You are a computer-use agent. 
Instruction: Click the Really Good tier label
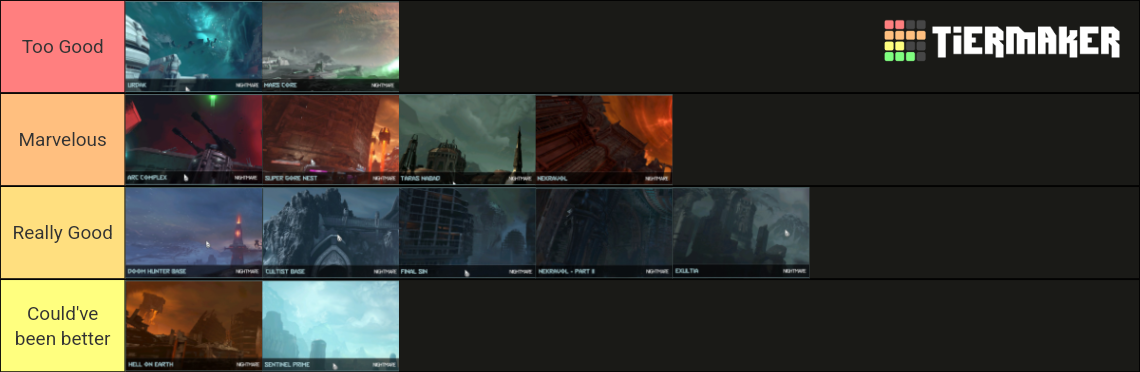tap(63, 232)
